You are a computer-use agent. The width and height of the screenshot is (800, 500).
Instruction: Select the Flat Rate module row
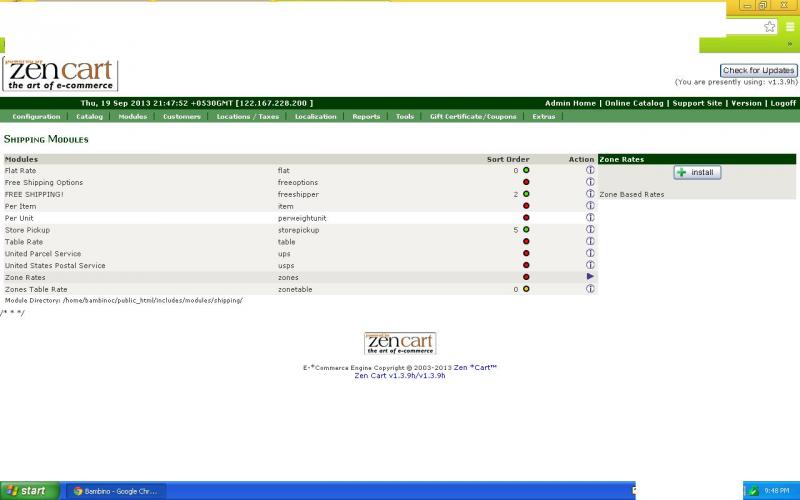[301, 170]
